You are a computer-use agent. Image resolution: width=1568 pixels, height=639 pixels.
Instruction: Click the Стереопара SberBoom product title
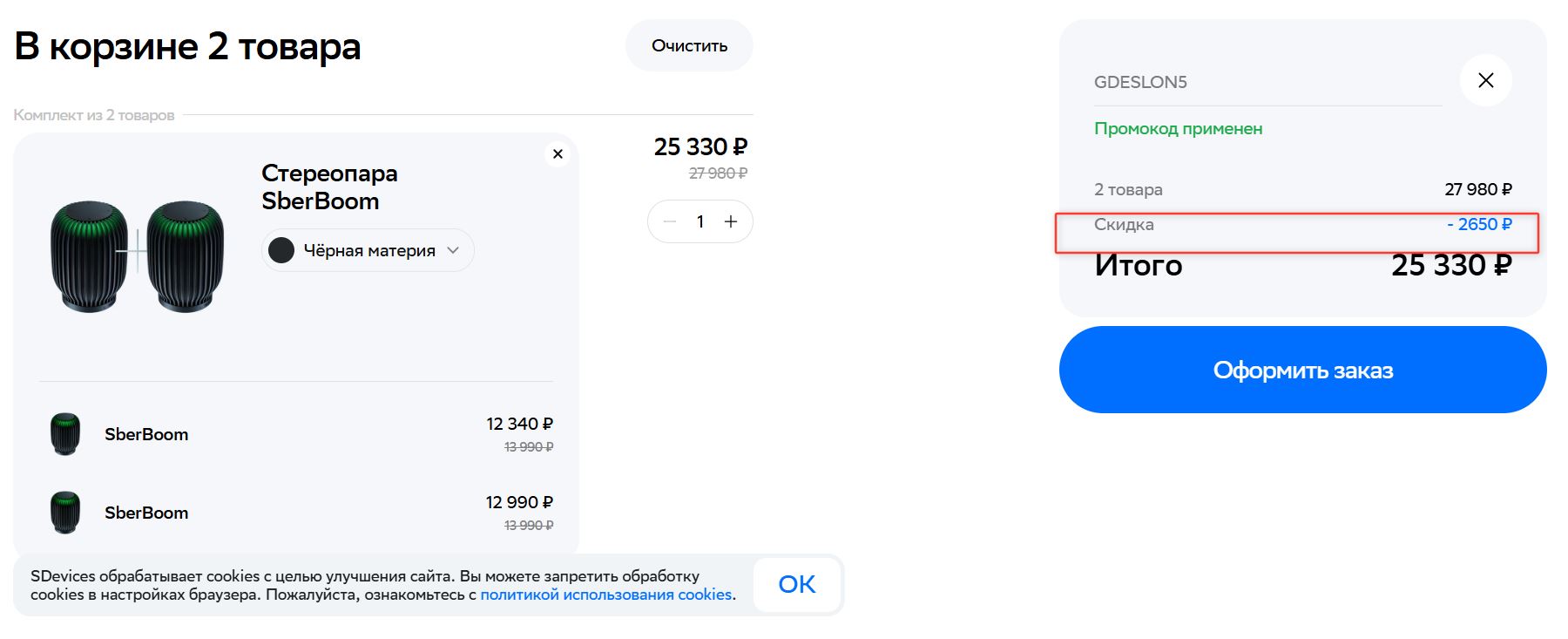pyautogui.click(x=329, y=187)
